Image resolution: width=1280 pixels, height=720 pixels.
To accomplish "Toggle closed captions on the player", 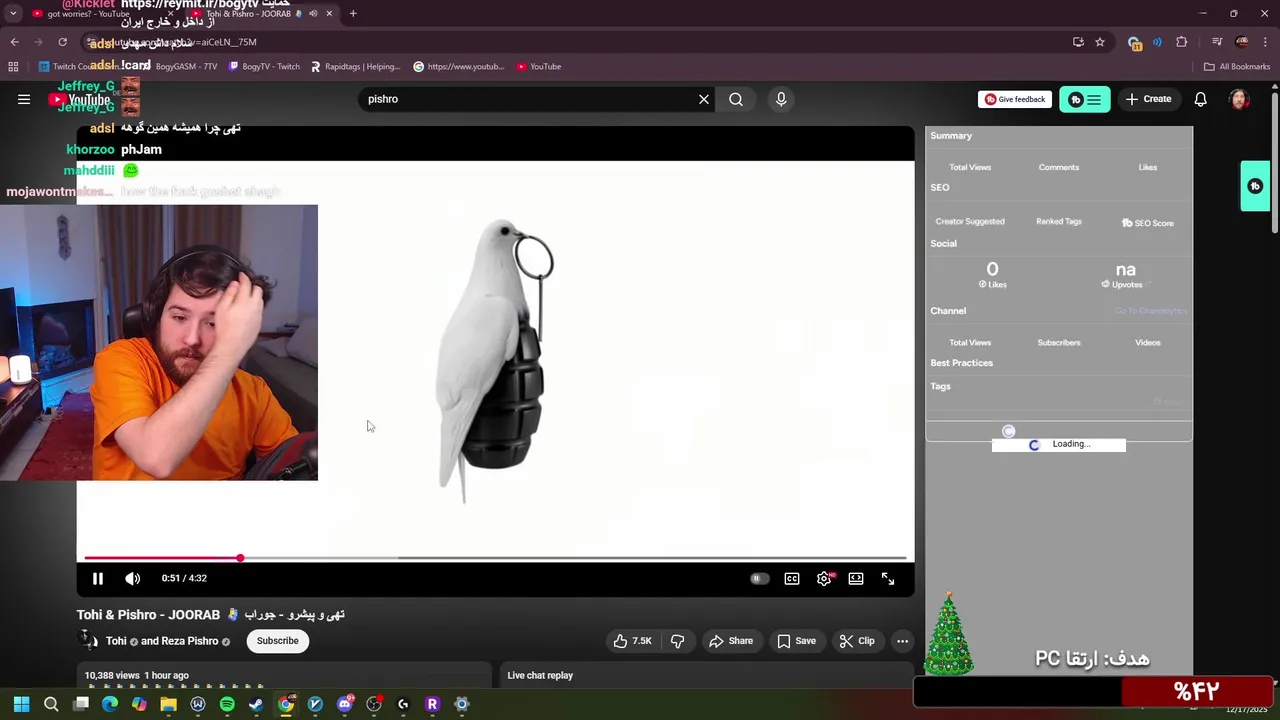I will click(x=792, y=578).
